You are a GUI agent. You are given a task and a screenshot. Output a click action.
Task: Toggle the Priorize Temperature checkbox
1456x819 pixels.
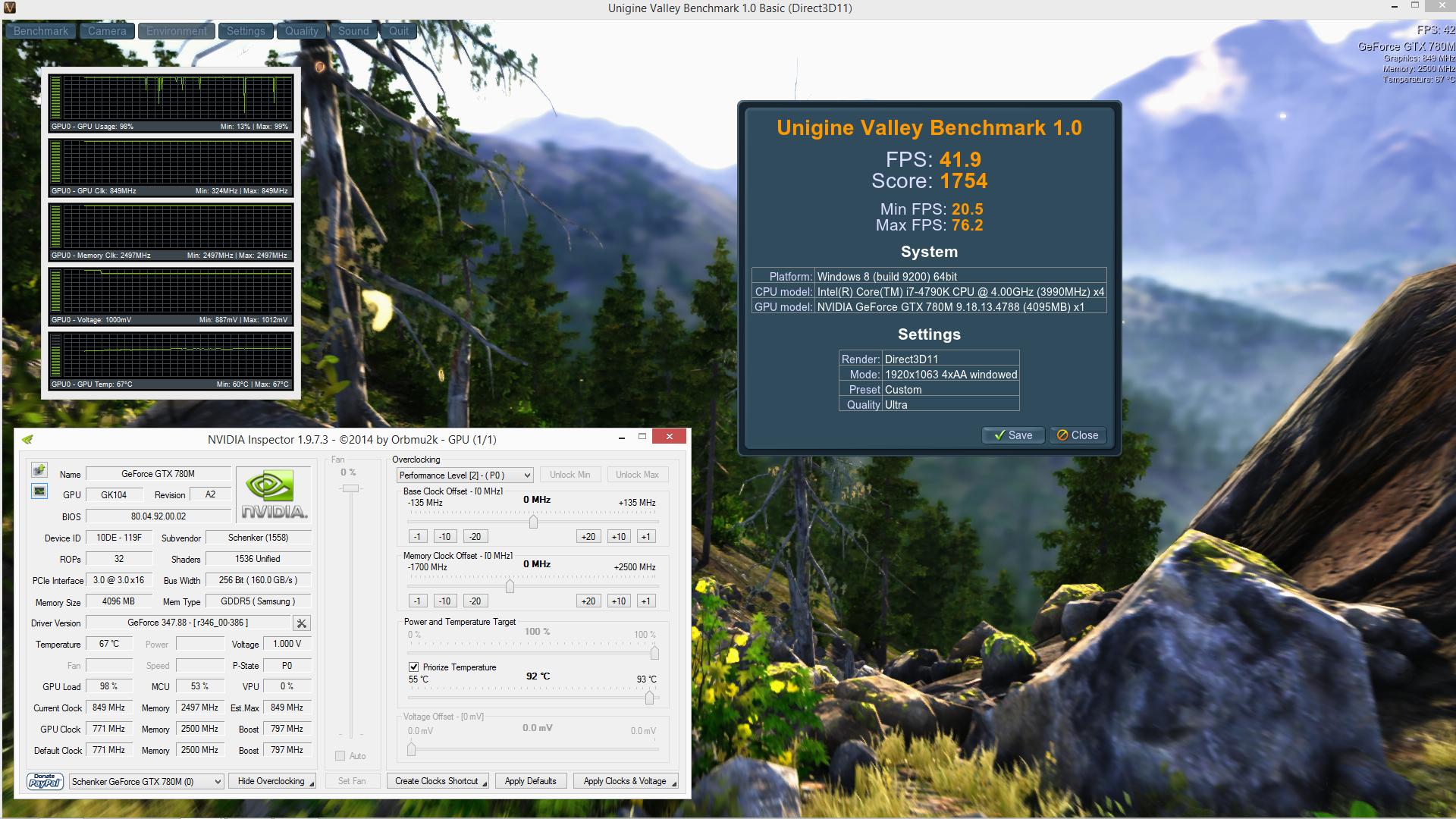(414, 667)
